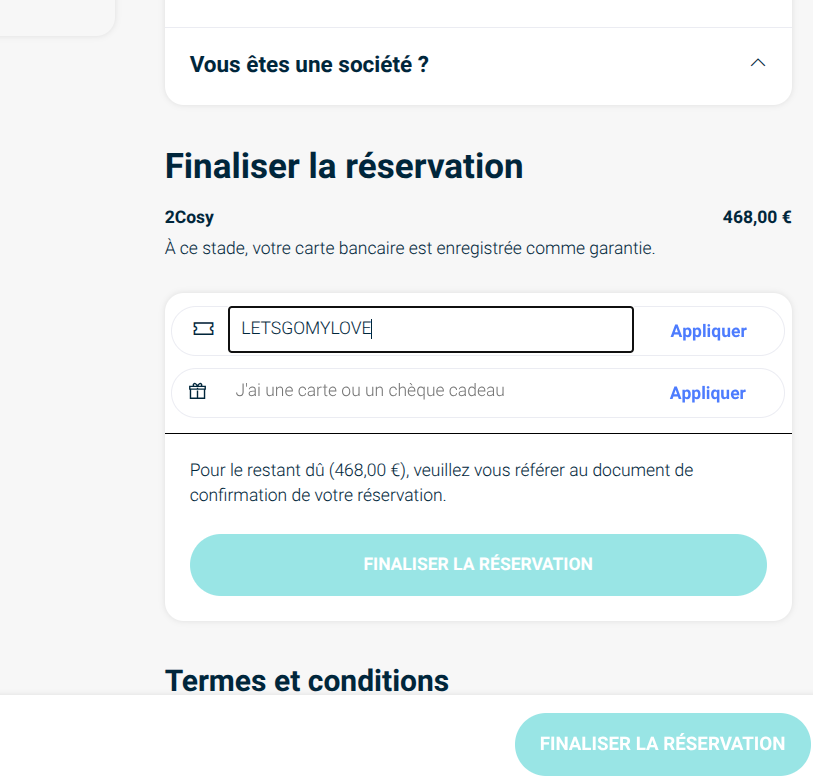This screenshot has width=813, height=780.
Task: Click the 'Vous êtes une société ?' header text
Action: tap(309, 65)
